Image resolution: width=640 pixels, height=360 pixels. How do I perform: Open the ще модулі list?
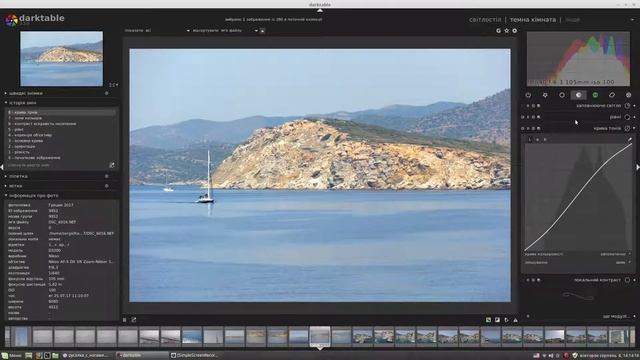(x=618, y=316)
